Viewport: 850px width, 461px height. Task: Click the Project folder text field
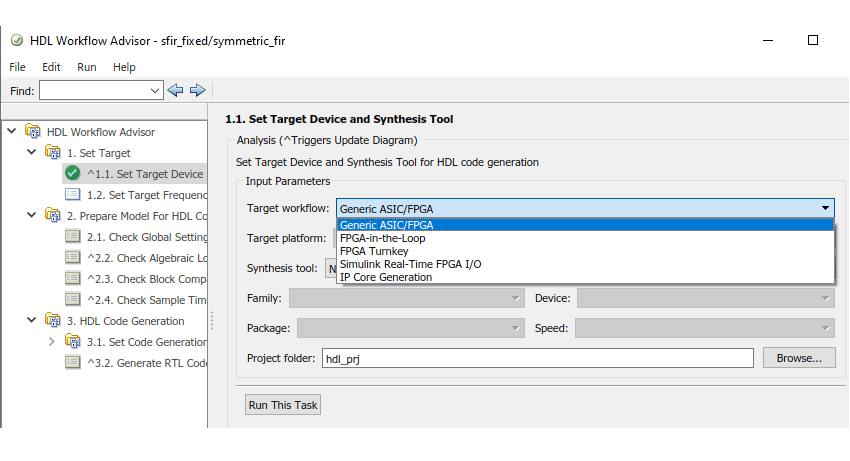[536, 358]
